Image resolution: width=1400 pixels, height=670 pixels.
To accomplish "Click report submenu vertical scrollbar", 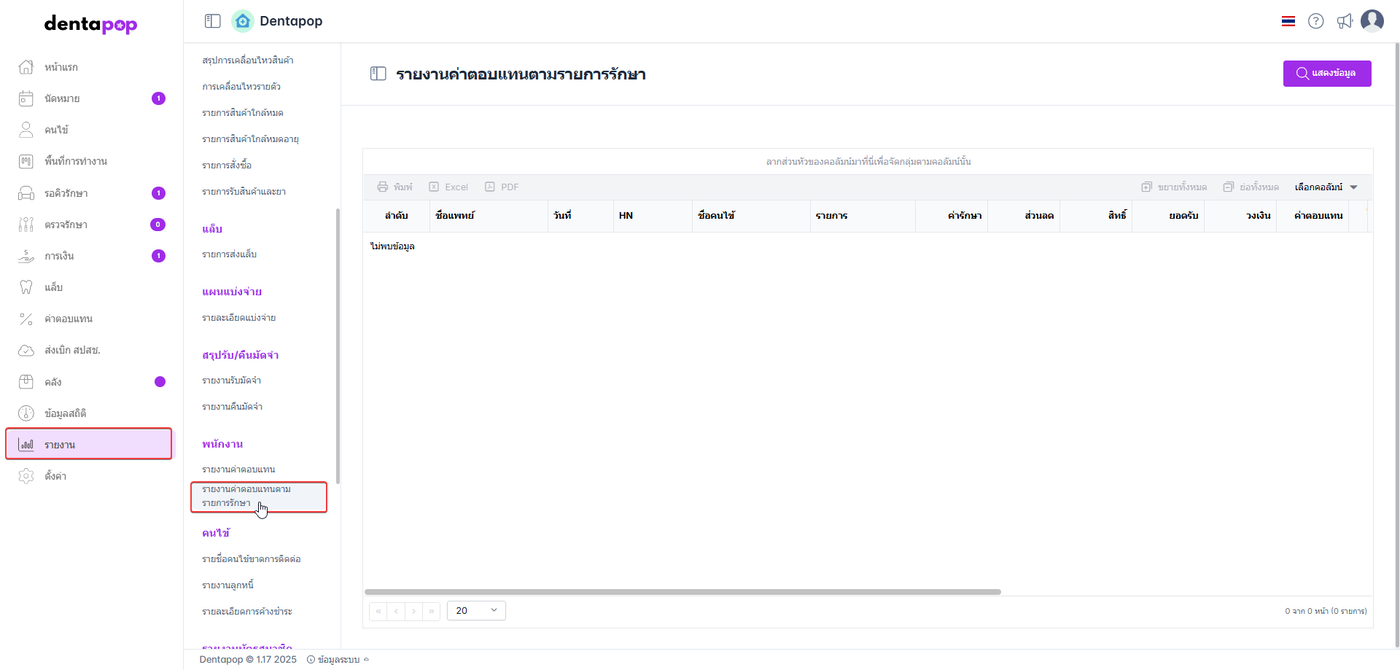I will [x=337, y=346].
